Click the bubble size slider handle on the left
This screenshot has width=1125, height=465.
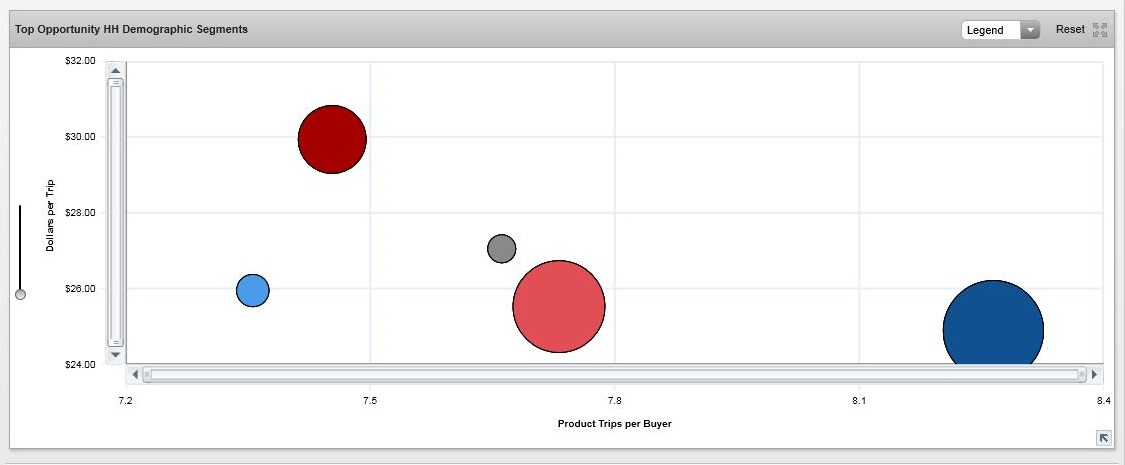[20, 294]
